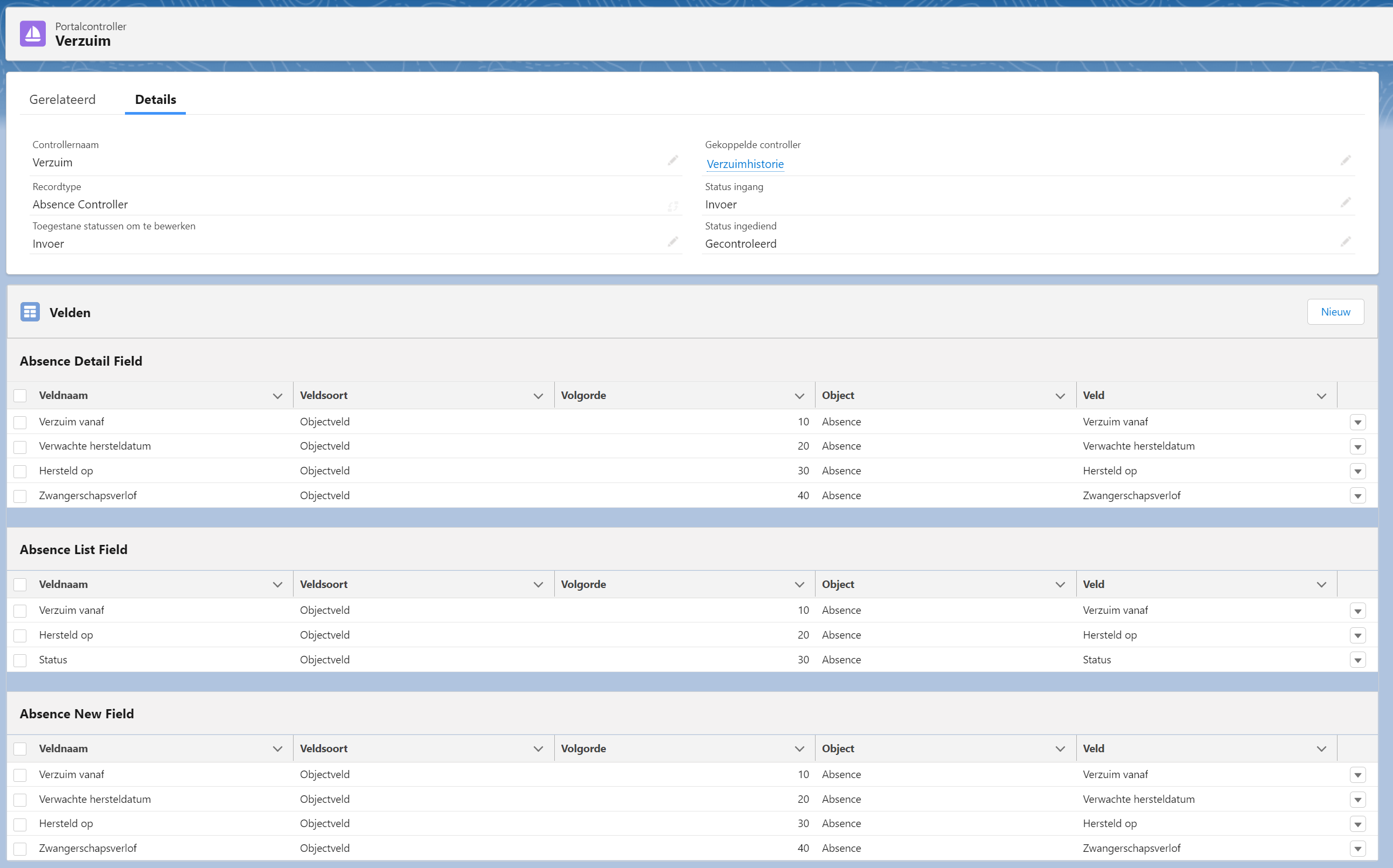Viewport: 1393px width, 868px height.
Task: Open row menu for Detail Zwangerschapsverlof
Action: coord(1357,496)
